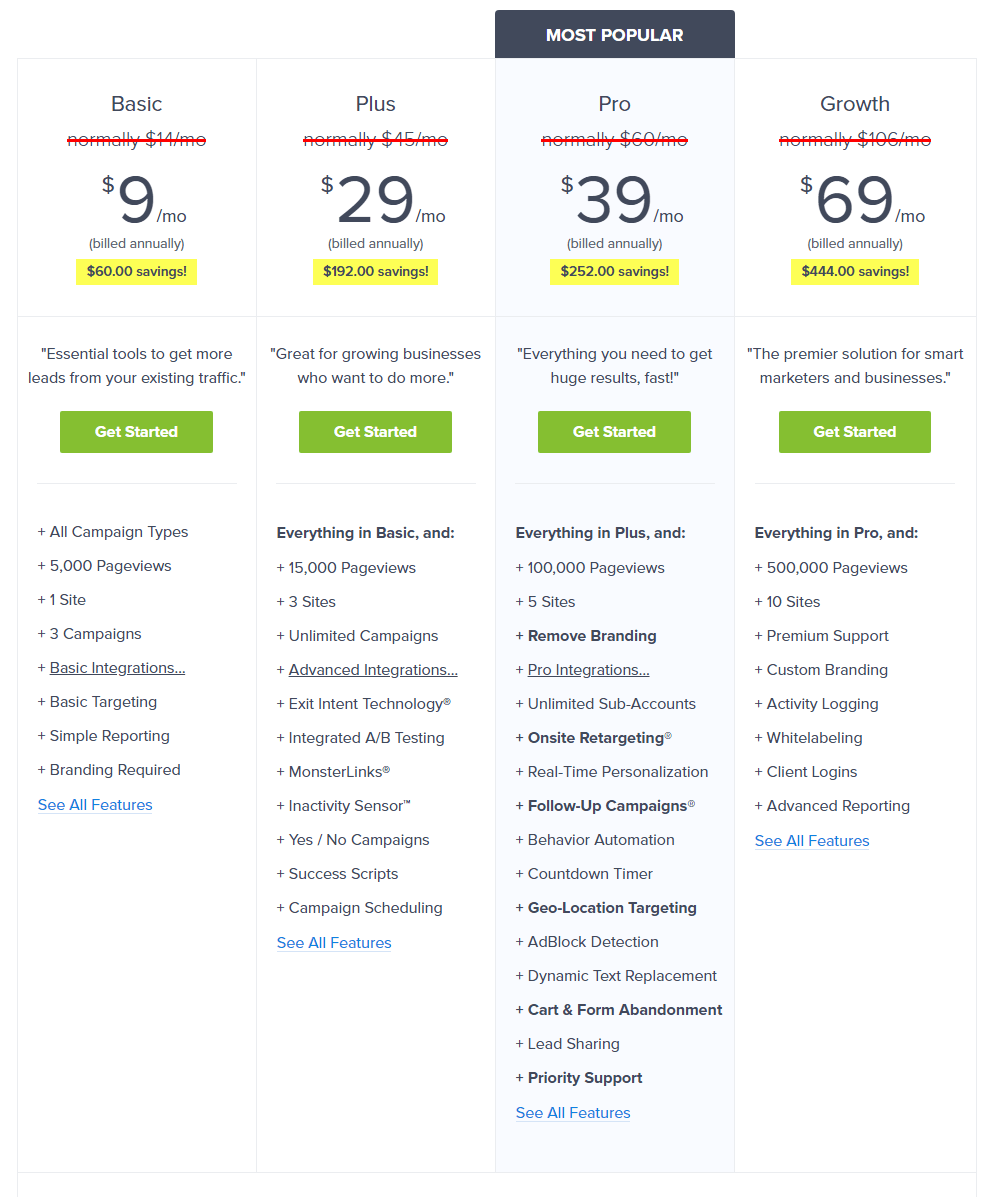Open Basic Integrations link in Basic column
999x1197 pixels.
click(117, 667)
